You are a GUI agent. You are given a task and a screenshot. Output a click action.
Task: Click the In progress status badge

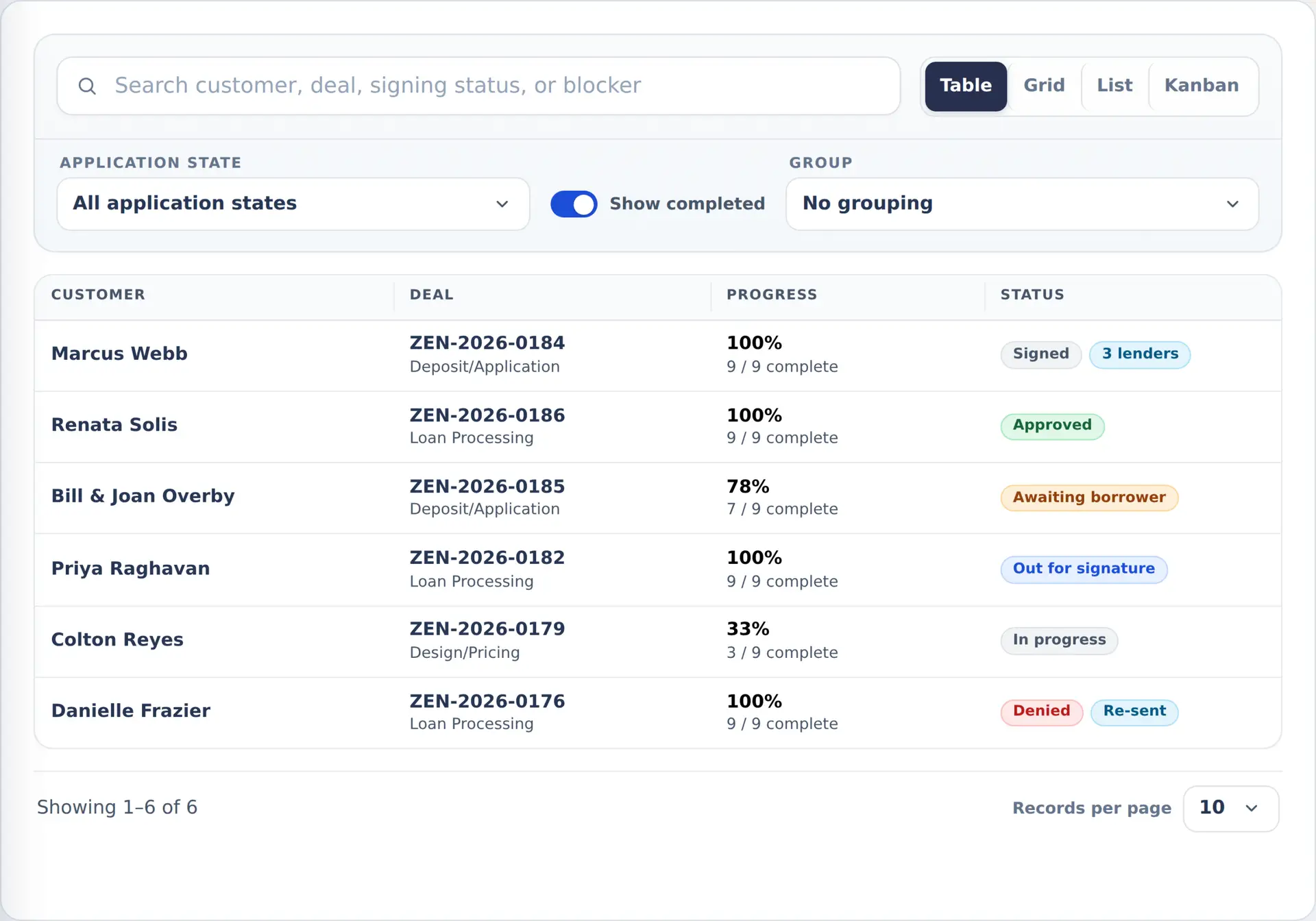[1059, 640]
